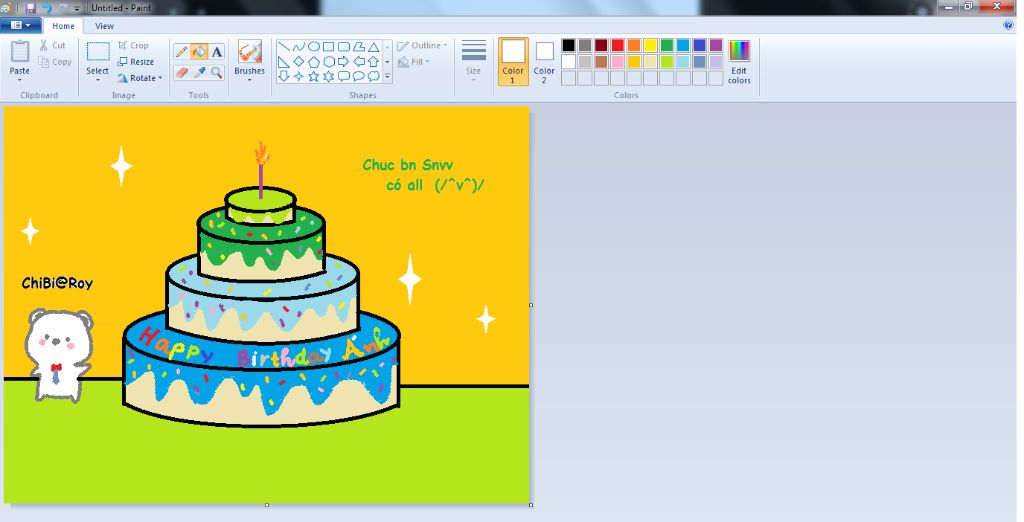
Task: Choose the Five-point star shape
Action: tap(313, 76)
